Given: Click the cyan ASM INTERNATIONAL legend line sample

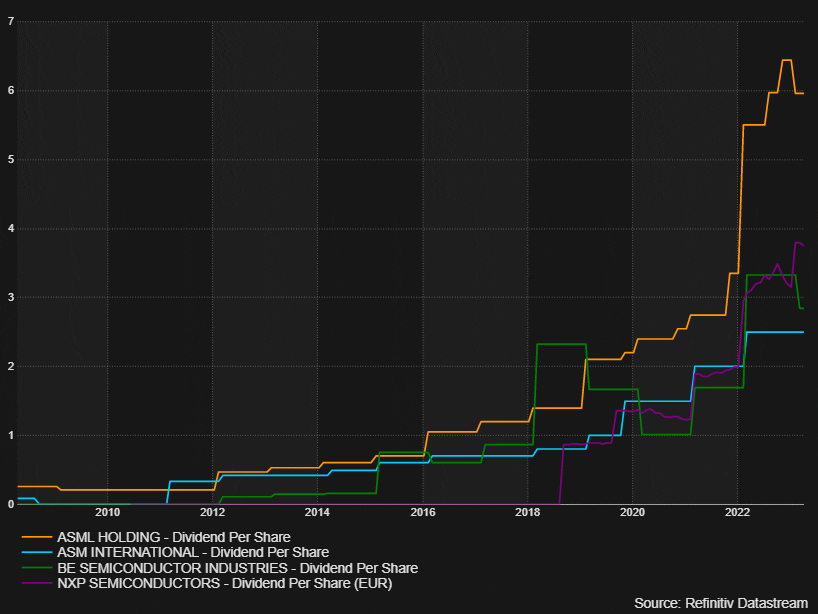Looking at the screenshot, I should 37,552.
